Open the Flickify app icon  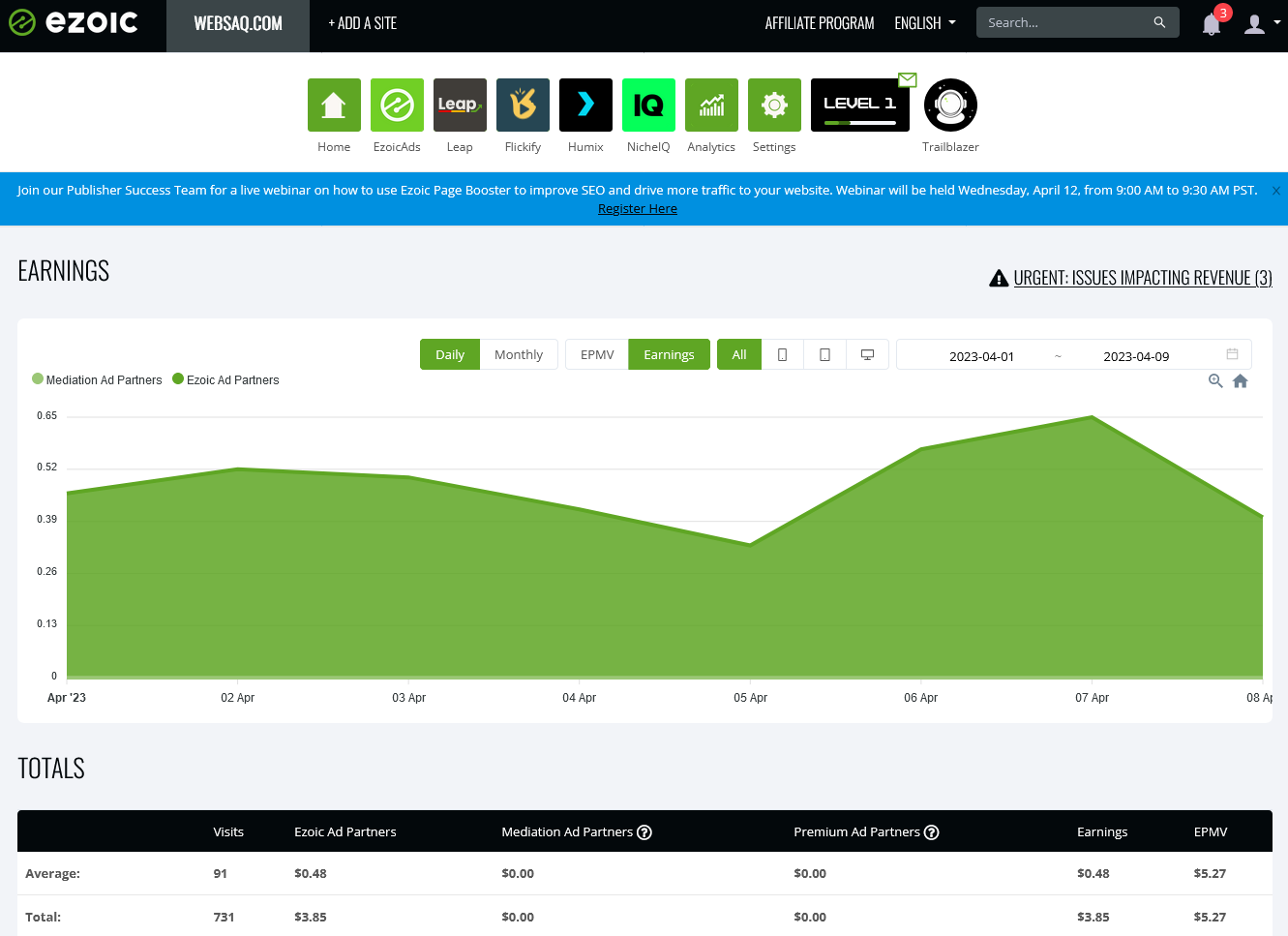(523, 105)
